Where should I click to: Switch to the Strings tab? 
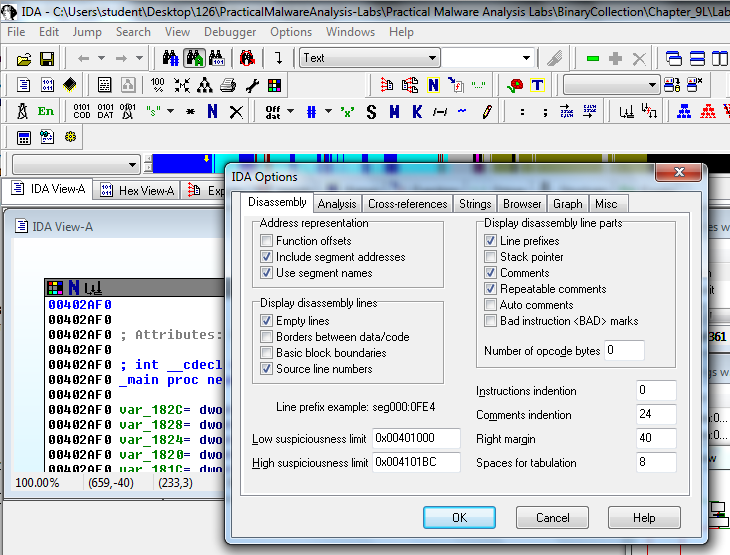click(x=475, y=204)
